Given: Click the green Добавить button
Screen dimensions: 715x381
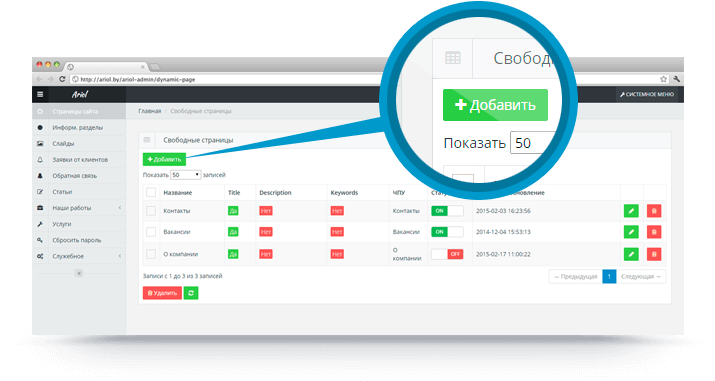Looking at the screenshot, I should tap(164, 159).
